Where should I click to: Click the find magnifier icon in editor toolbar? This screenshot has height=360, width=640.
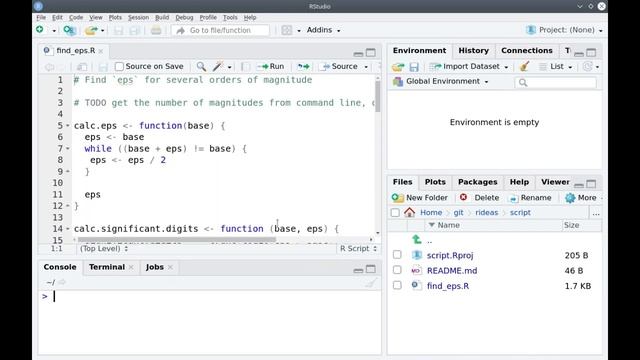coord(201,66)
